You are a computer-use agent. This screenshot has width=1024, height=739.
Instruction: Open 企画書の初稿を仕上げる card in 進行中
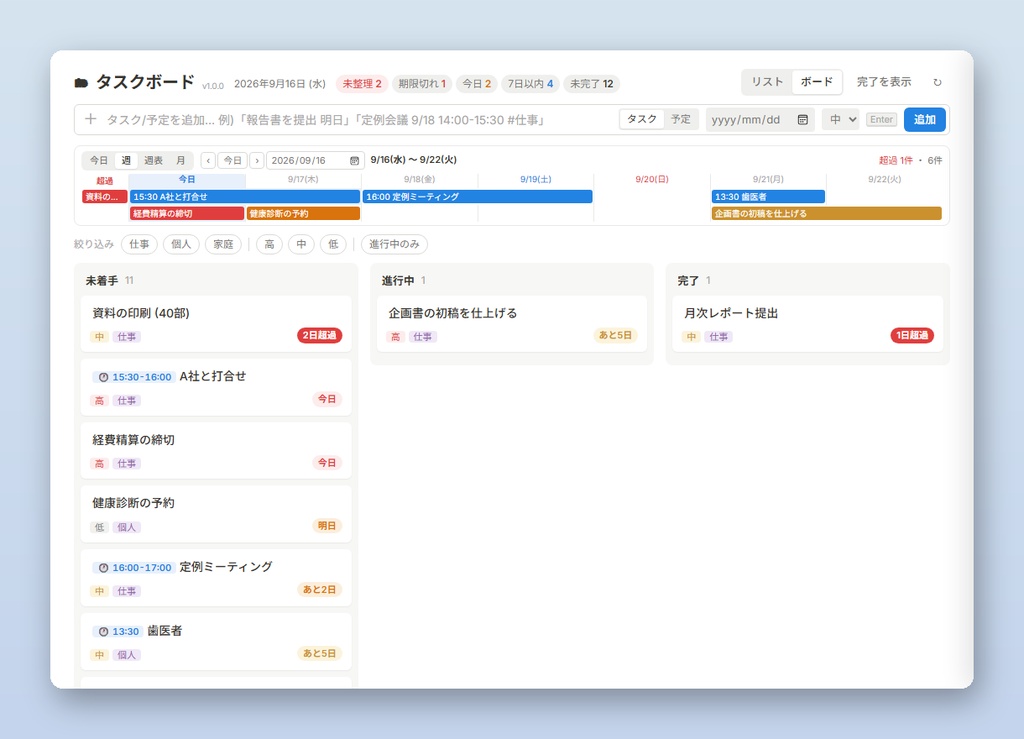point(512,324)
